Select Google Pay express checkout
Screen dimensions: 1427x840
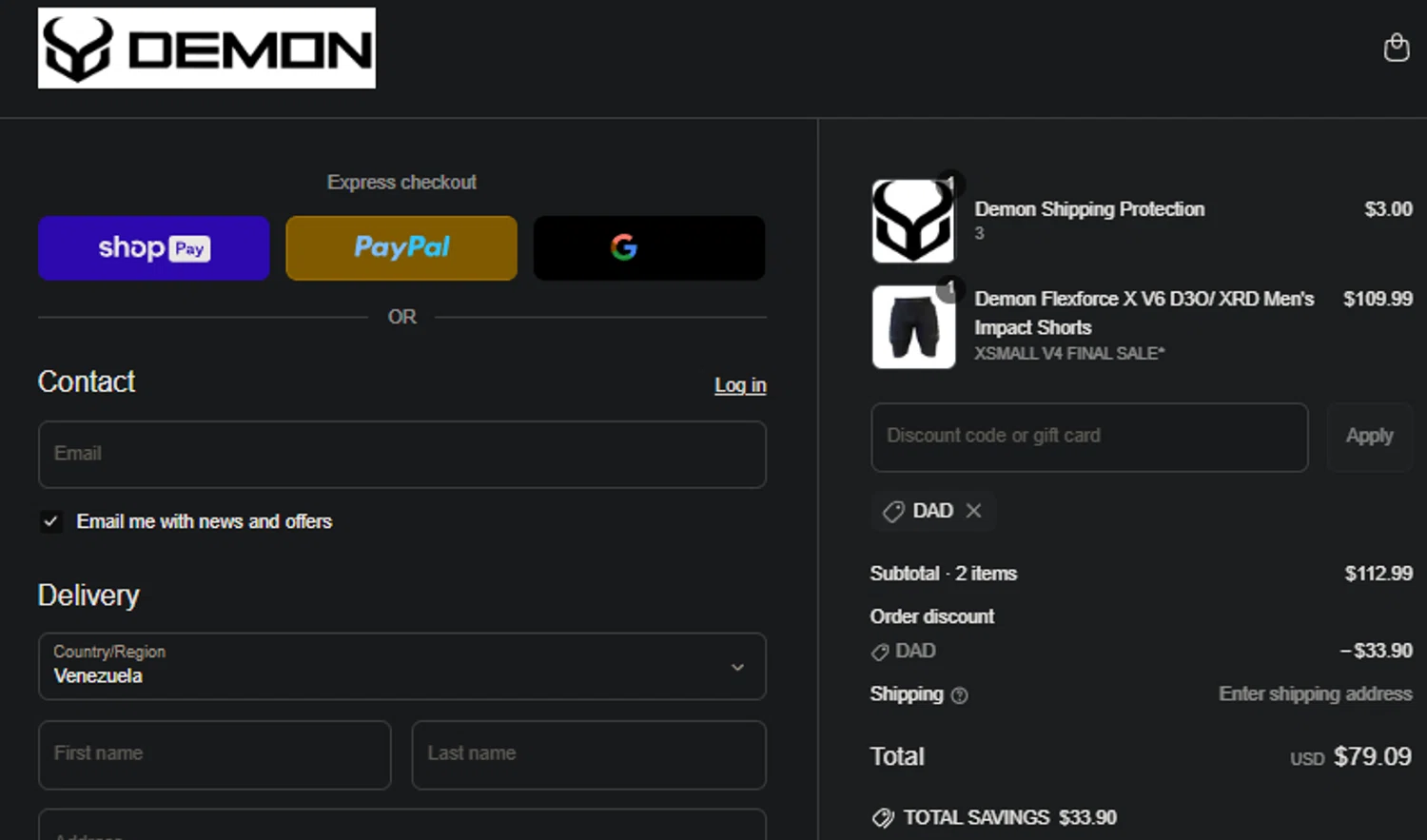click(649, 248)
